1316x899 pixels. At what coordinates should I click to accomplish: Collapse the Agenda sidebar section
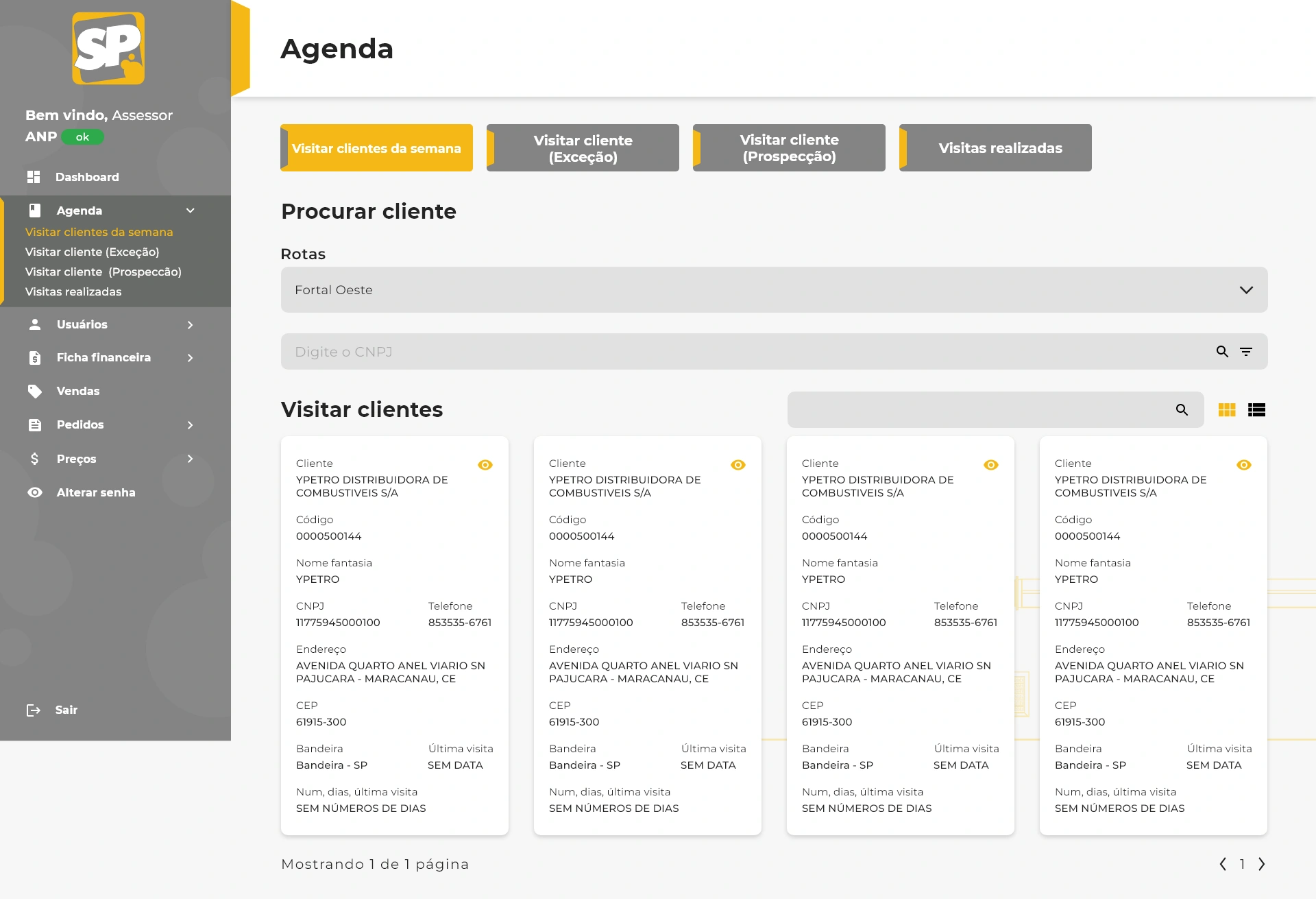pyautogui.click(x=191, y=211)
